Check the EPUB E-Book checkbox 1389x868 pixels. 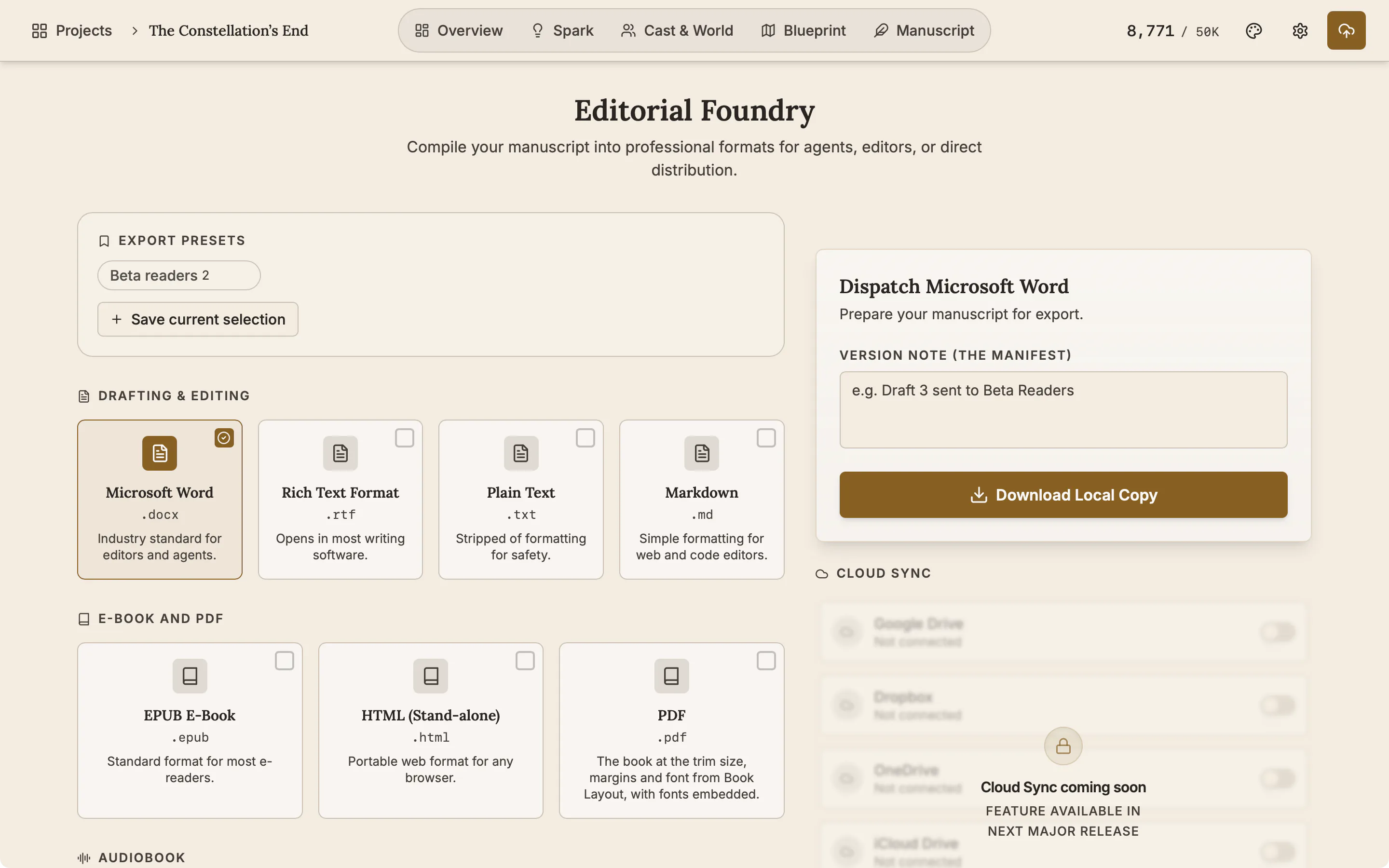(284, 661)
